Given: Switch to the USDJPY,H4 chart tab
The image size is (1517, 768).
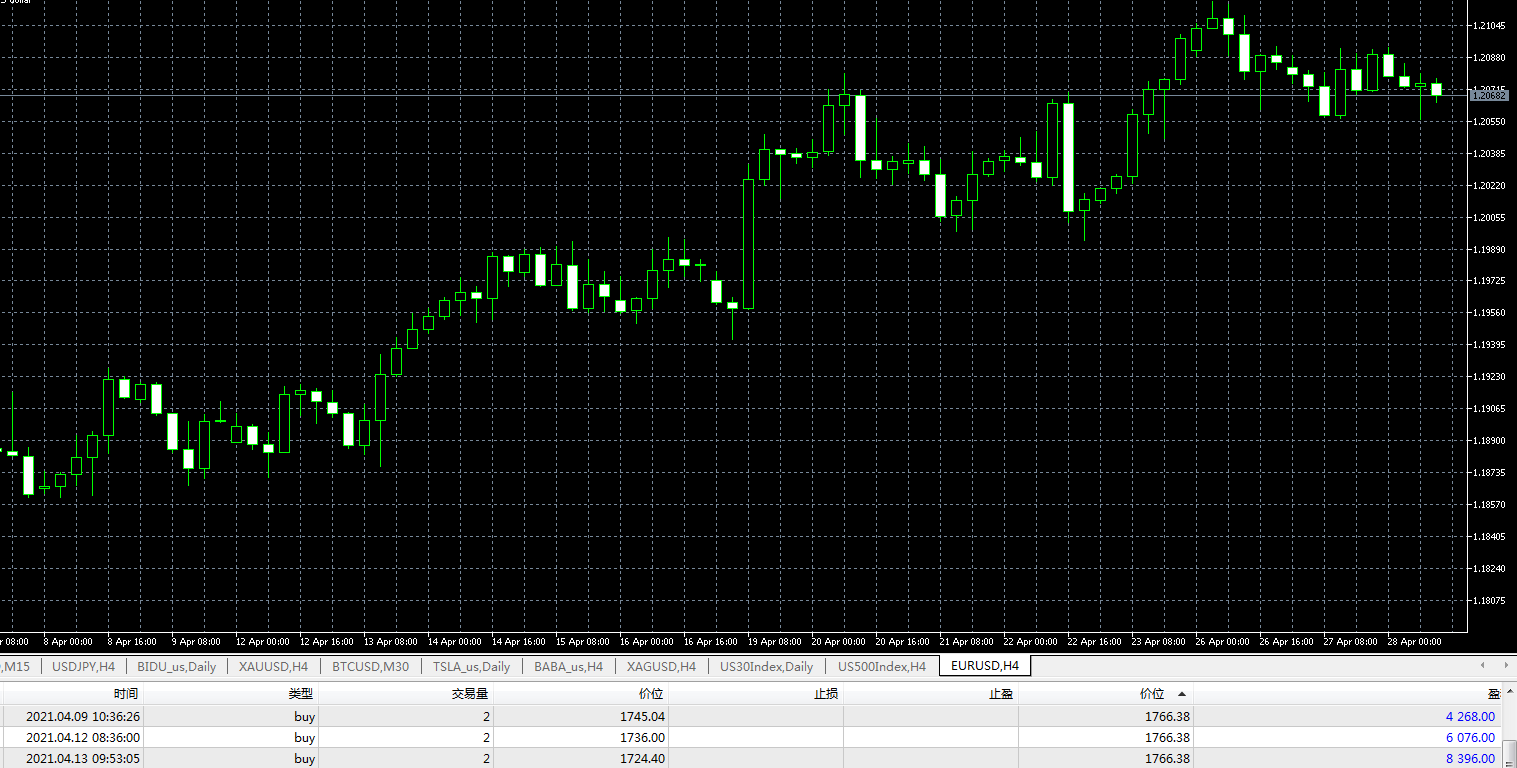Looking at the screenshot, I should click(x=83, y=666).
